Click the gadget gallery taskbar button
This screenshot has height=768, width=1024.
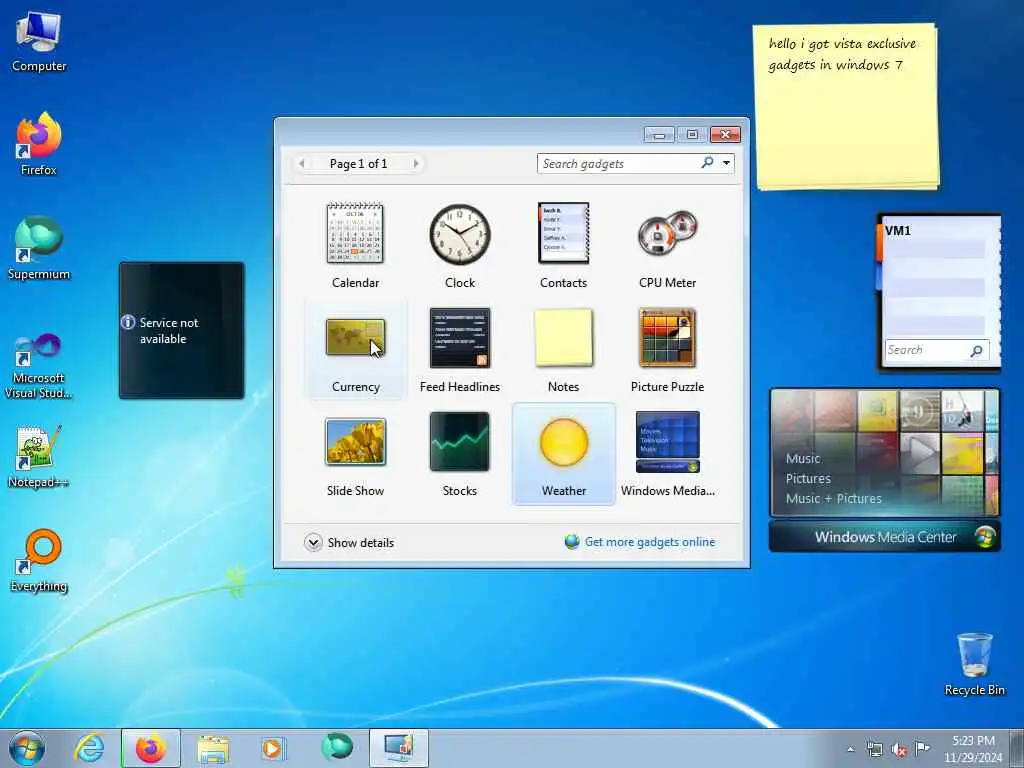click(x=399, y=748)
